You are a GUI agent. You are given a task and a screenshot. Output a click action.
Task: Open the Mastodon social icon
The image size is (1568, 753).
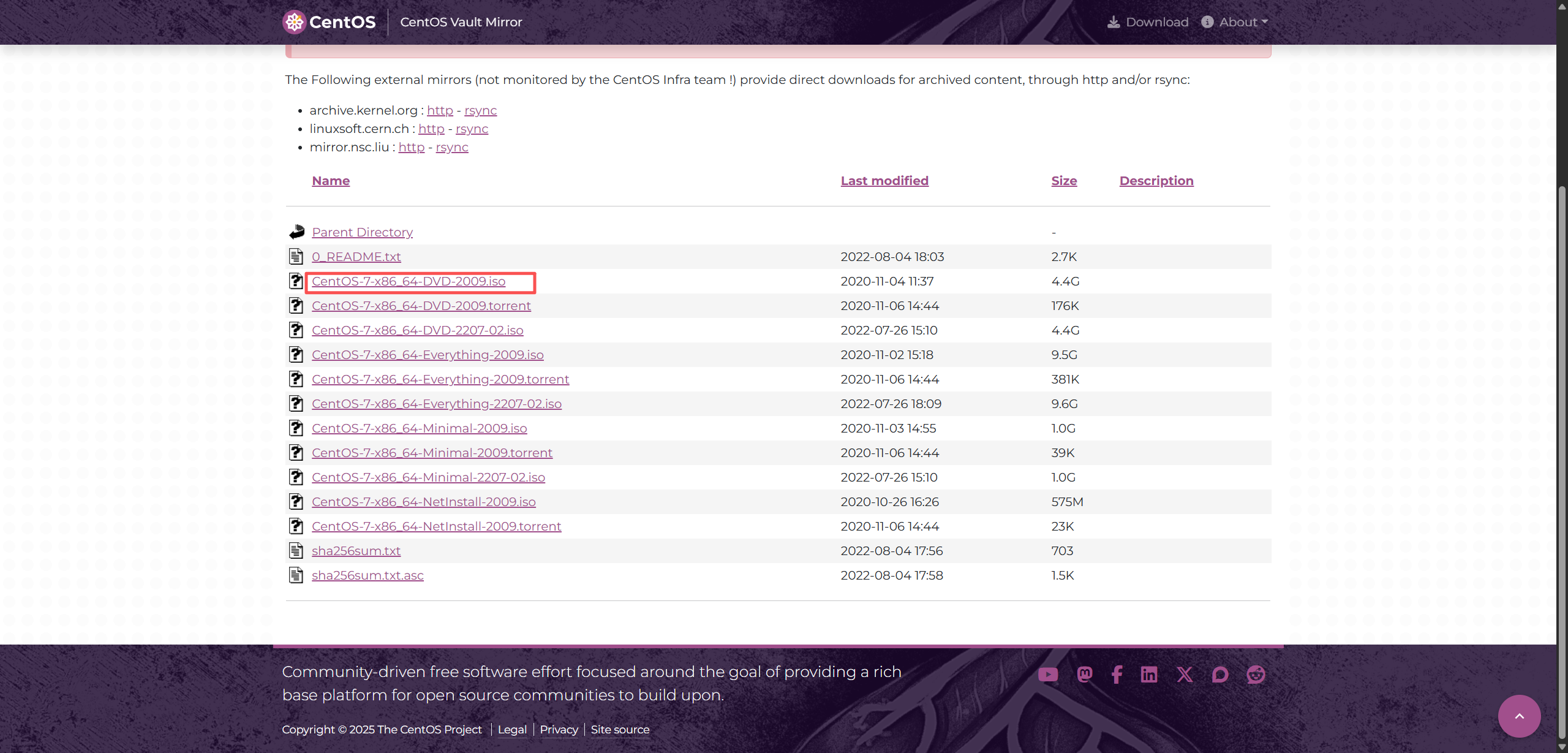(1084, 675)
